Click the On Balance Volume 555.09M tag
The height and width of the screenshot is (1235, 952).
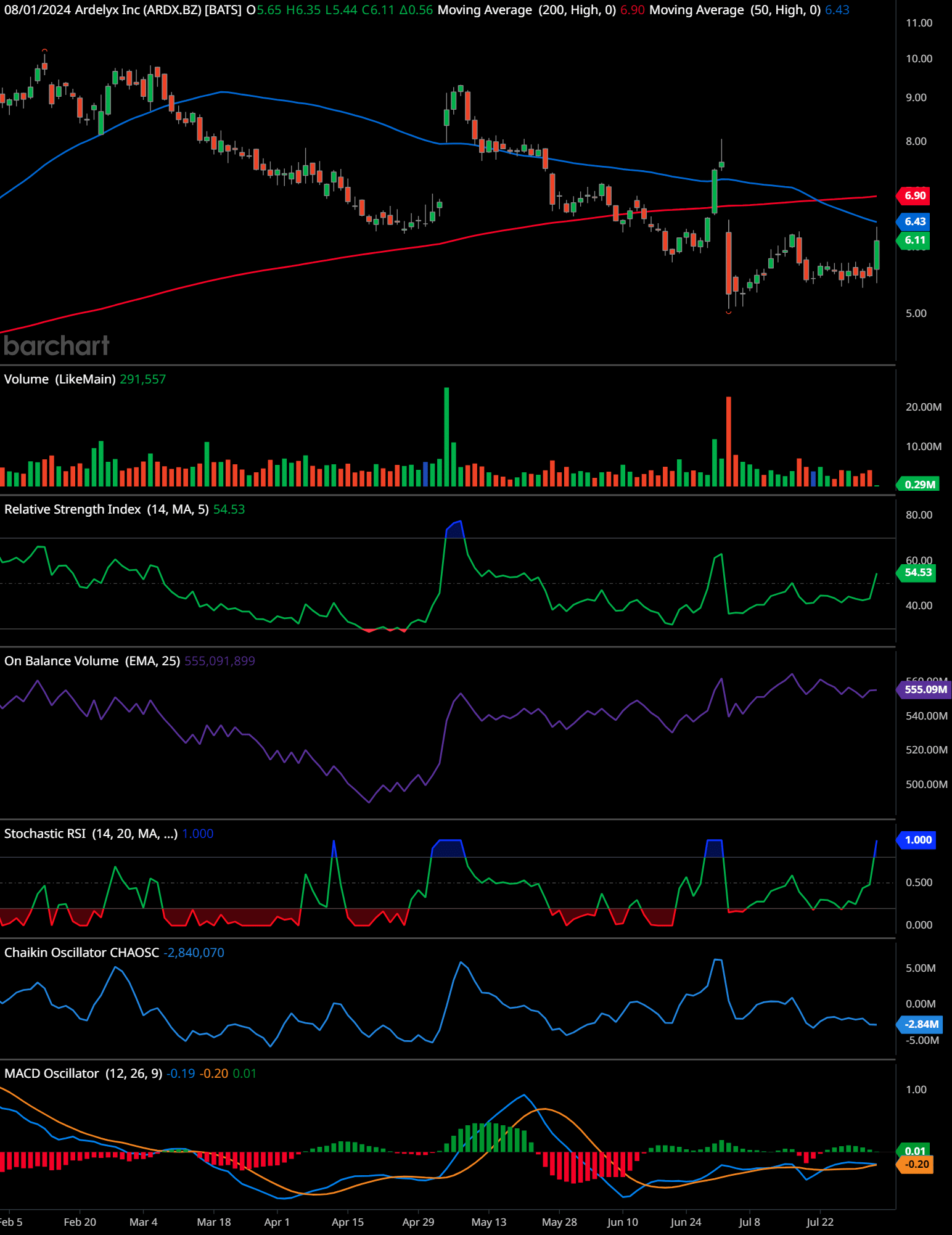[924, 689]
